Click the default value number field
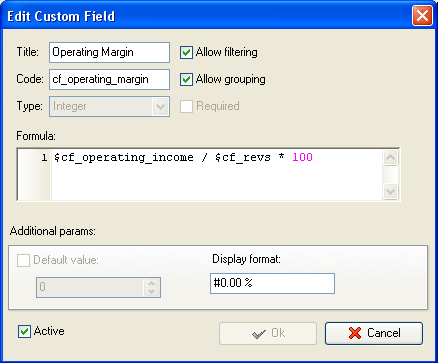 [x=90, y=287]
